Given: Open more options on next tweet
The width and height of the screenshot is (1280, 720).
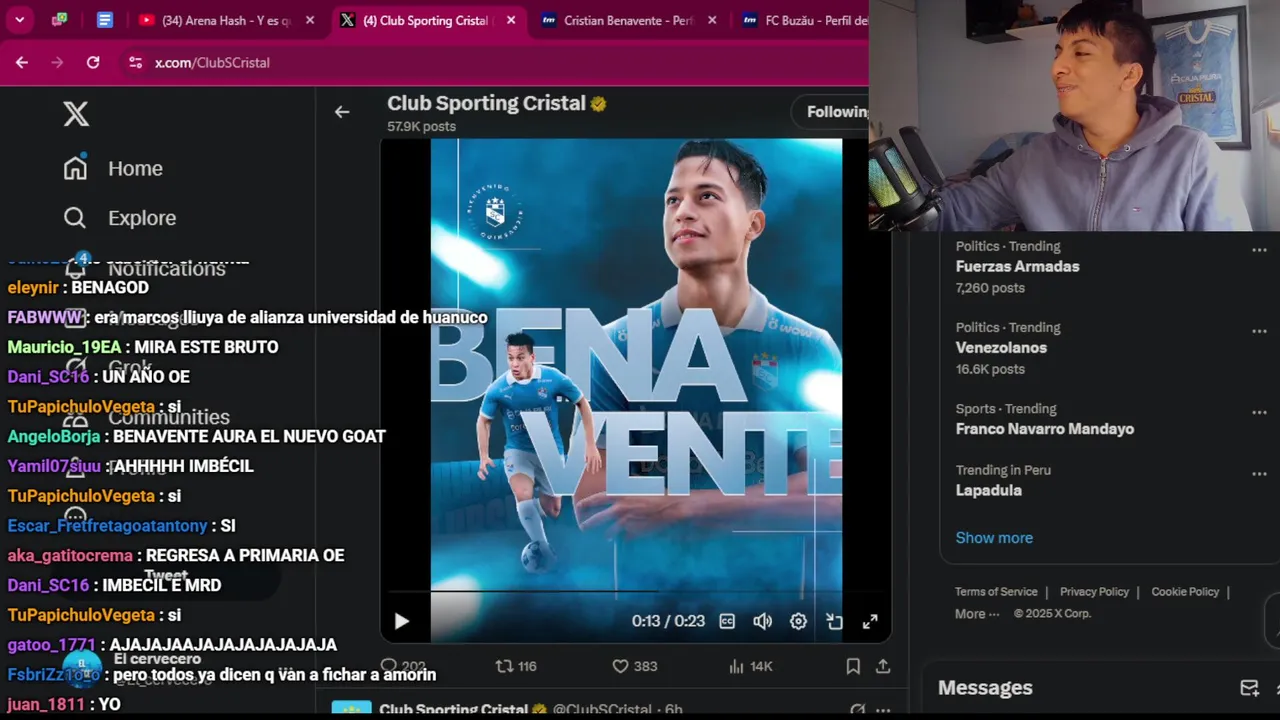Looking at the screenshot, I should pyautogui.click(x=883, y=710).
